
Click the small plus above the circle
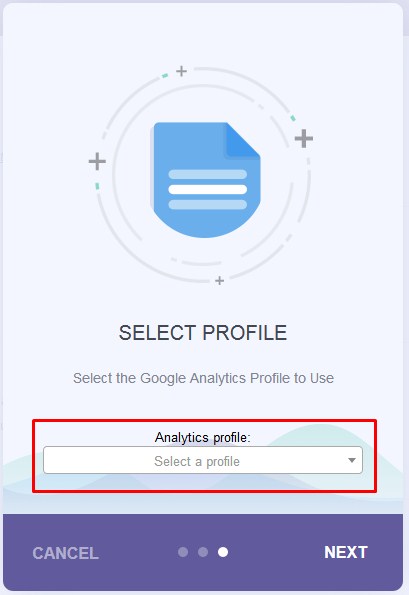coord(182,71)
